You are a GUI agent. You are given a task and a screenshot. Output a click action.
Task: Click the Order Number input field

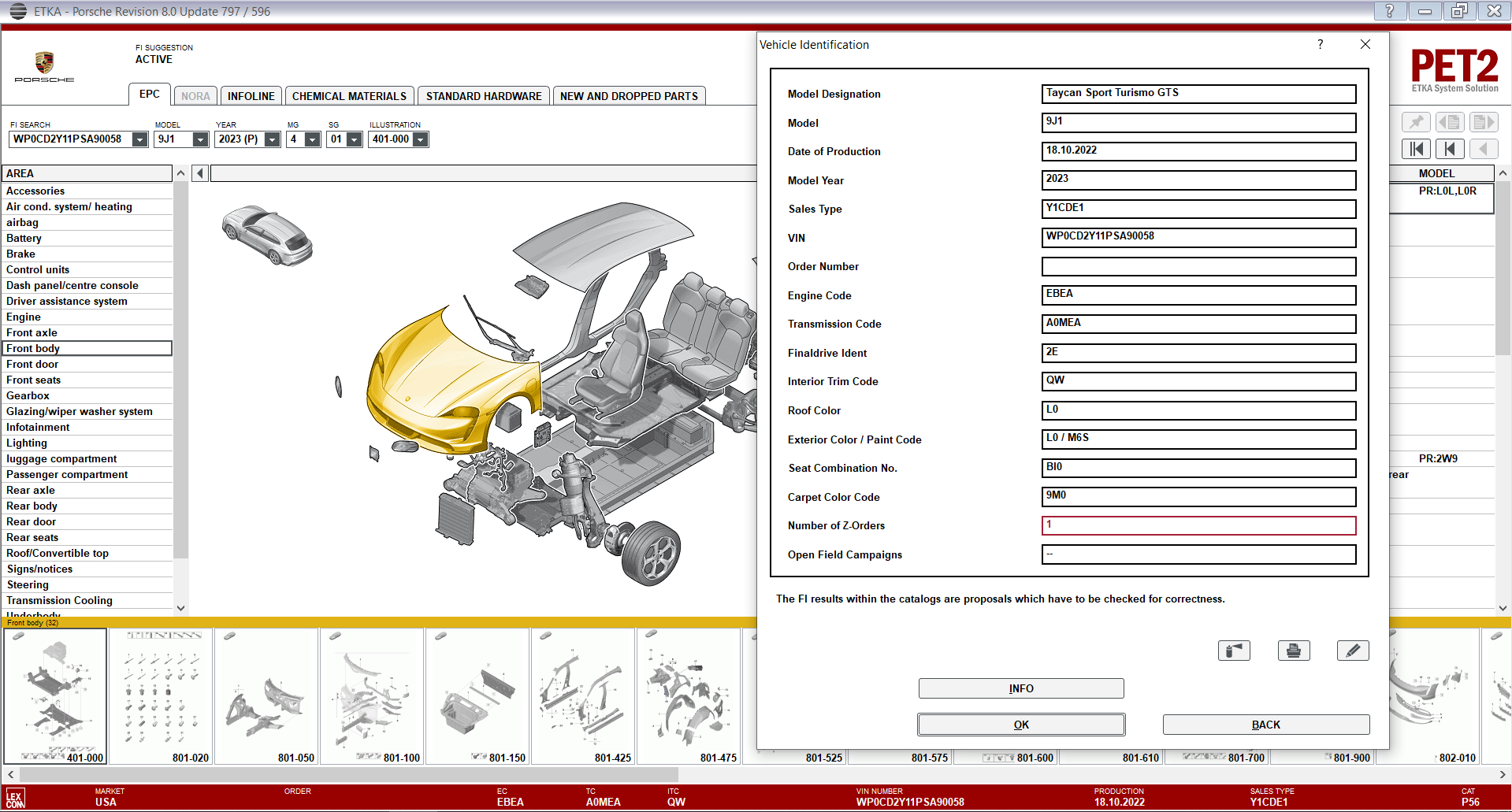[x=1198, y=267]
